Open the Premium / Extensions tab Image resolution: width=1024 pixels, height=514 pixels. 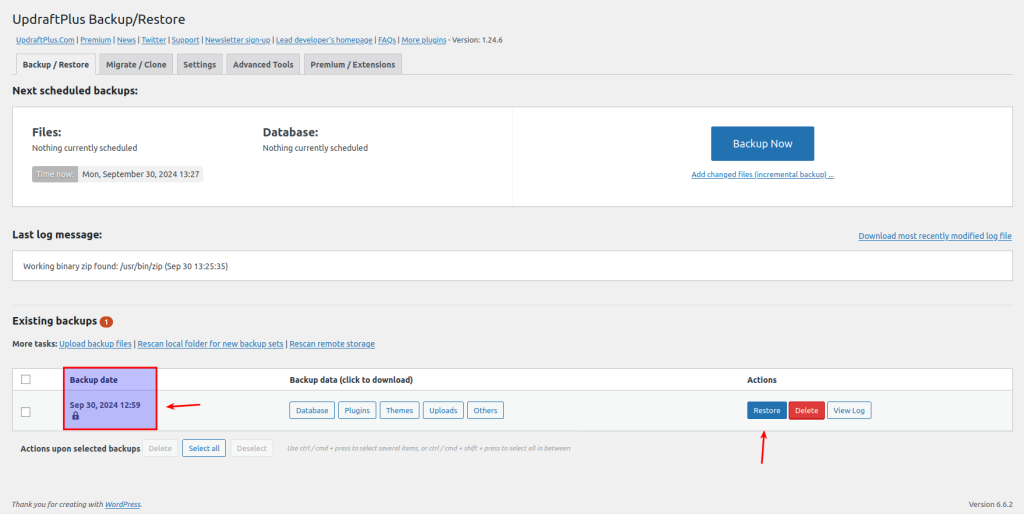353,65
